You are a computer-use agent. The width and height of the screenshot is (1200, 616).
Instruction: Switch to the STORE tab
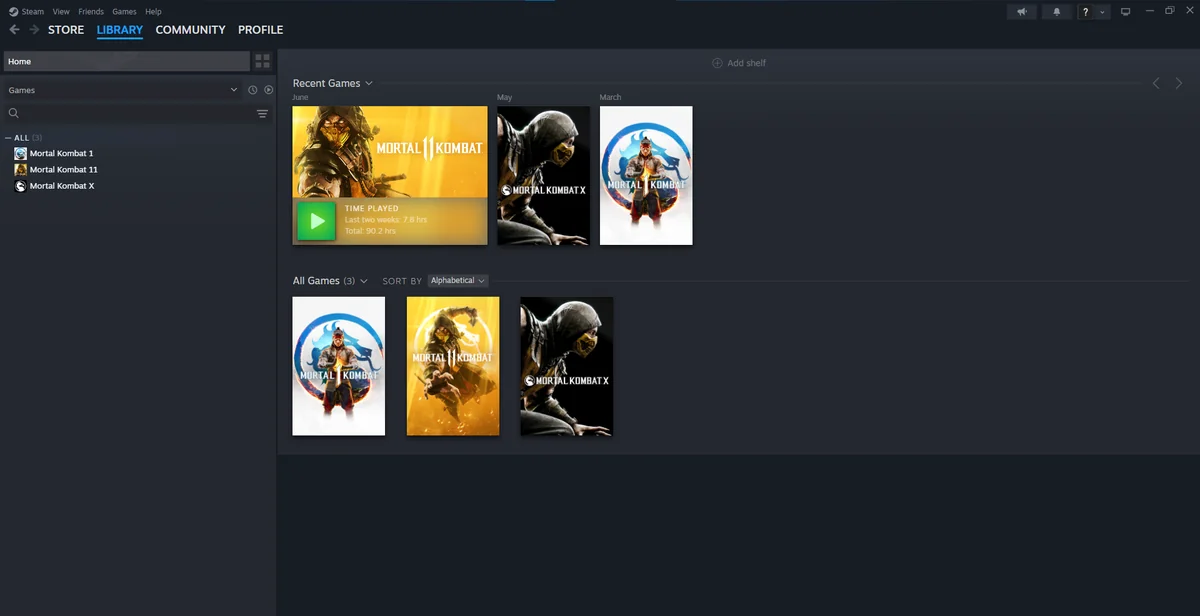click(x=66, y=30)
